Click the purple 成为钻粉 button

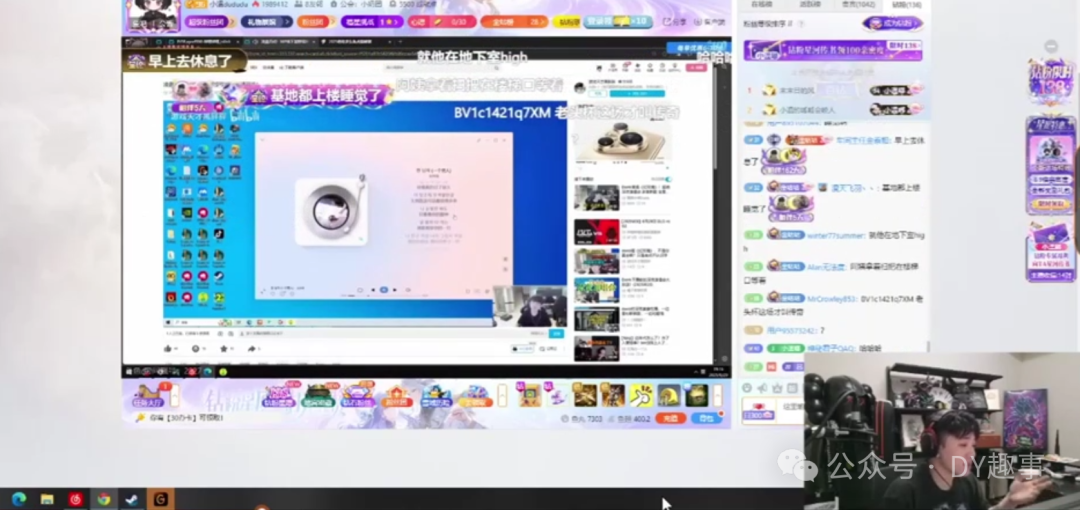(892, 23)
